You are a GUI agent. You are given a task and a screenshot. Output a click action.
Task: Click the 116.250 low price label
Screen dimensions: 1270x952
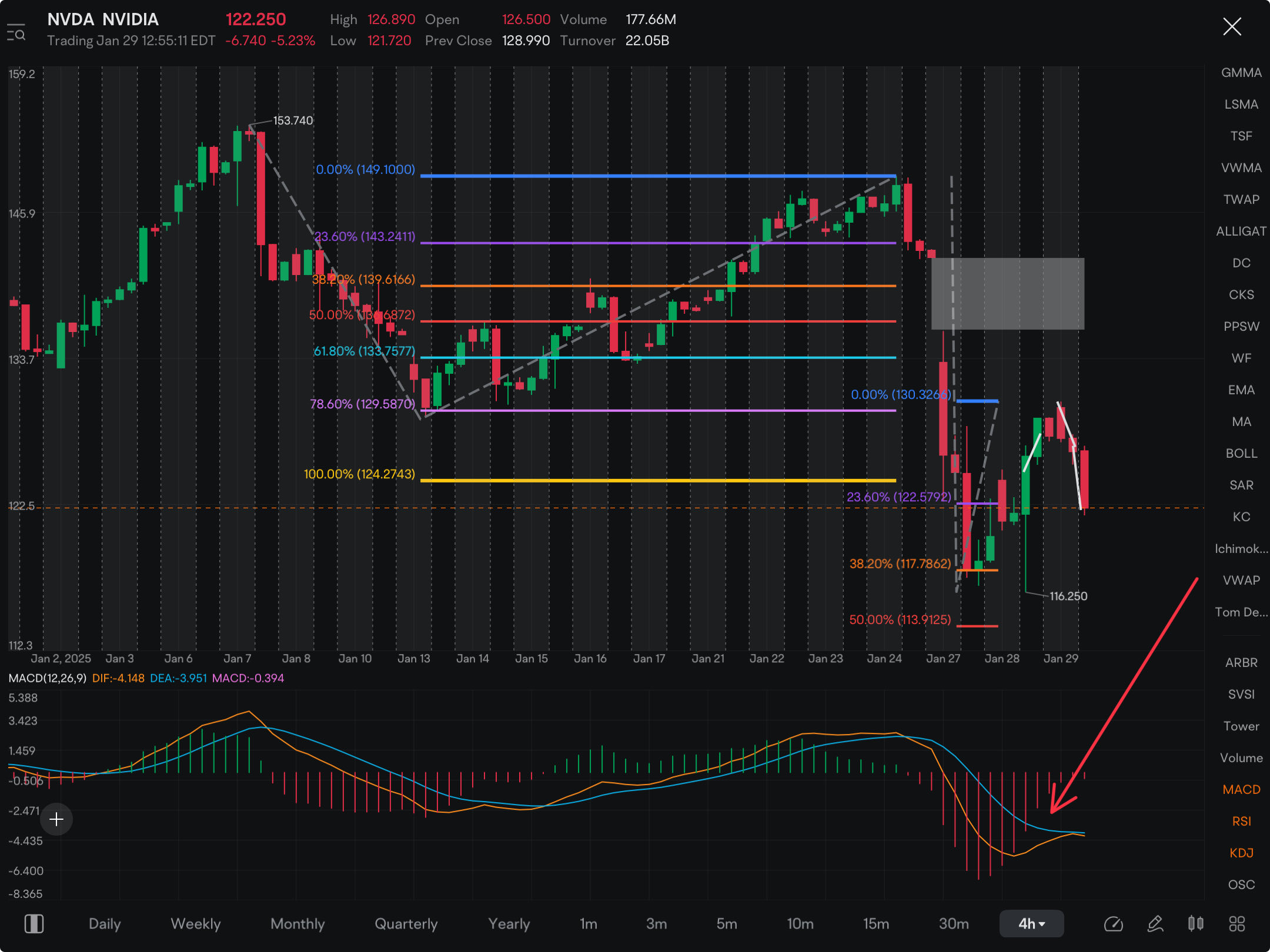point(1068,596)
